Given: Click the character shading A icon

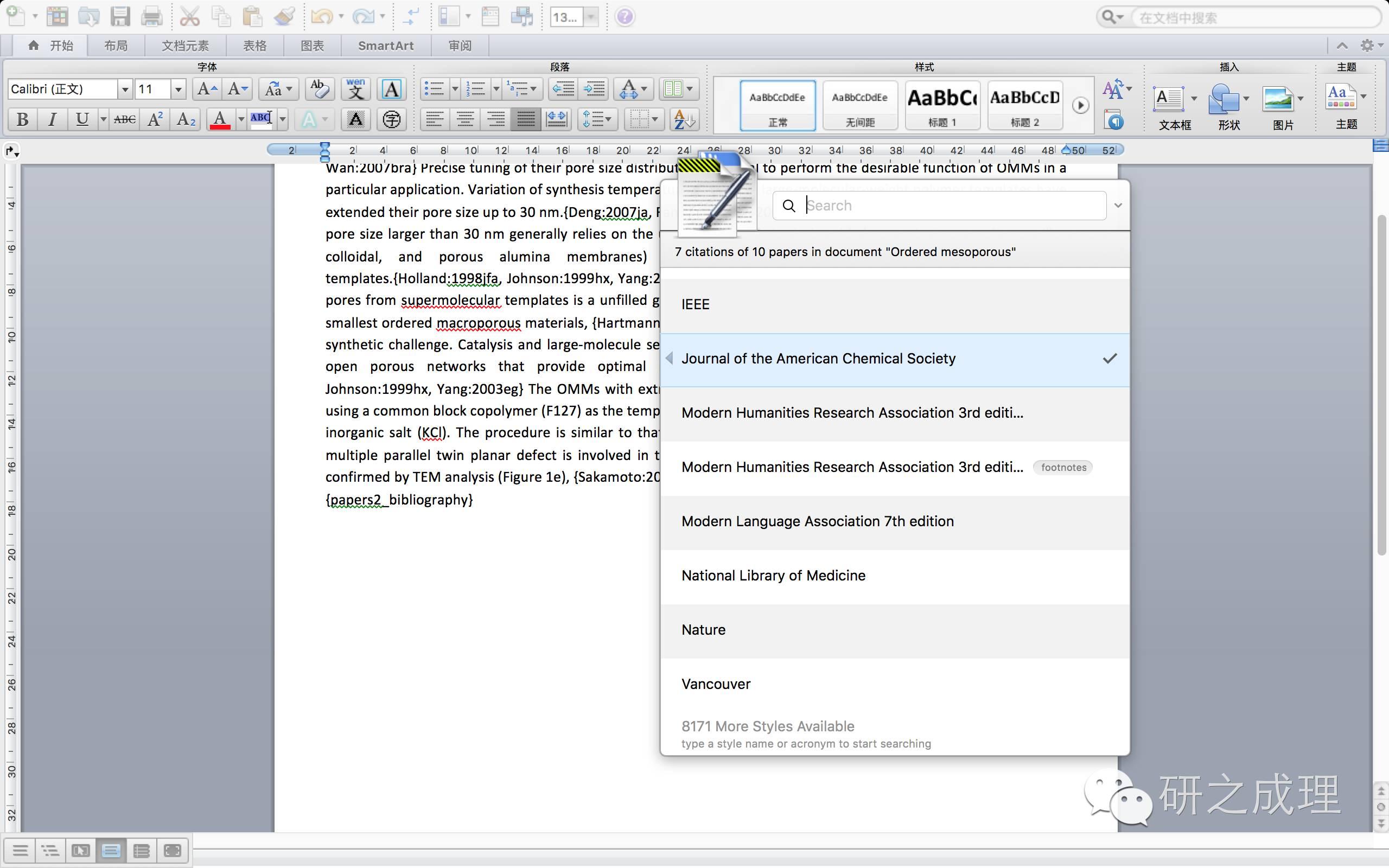Looking at the screenshot, I should tap(355, 119).
